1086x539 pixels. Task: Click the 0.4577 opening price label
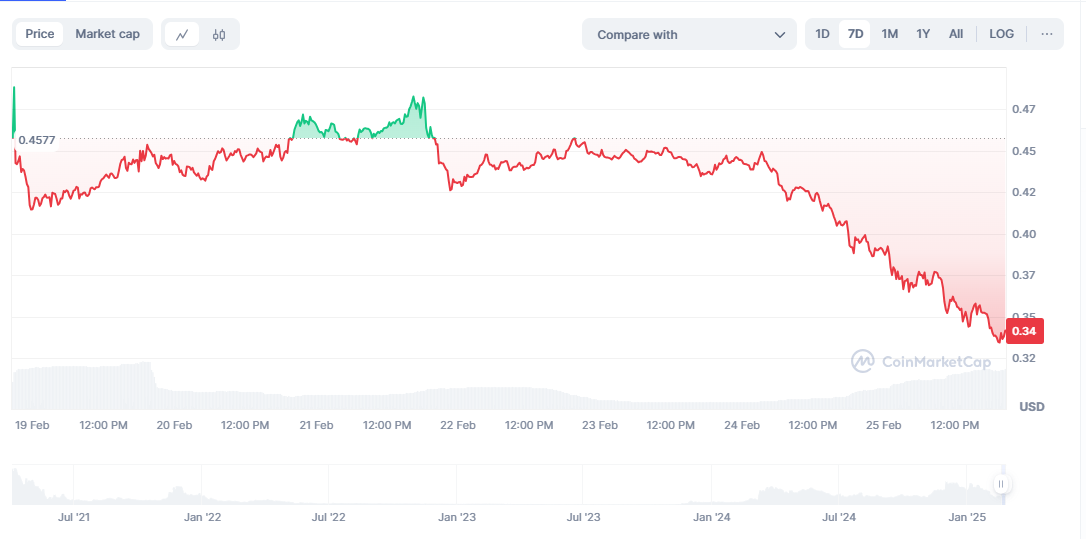[x=35, y=140]
